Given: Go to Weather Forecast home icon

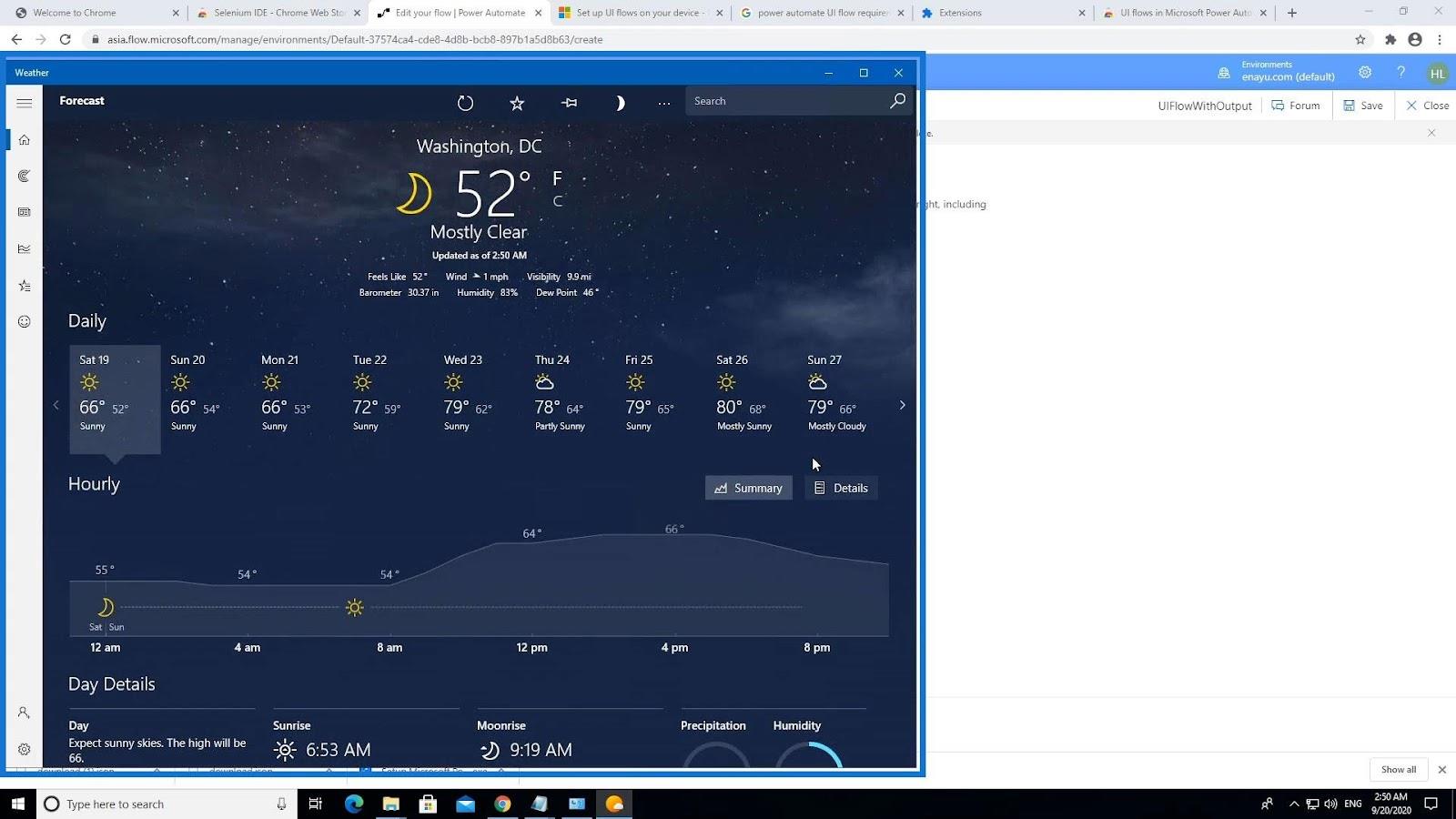Looking at the screenshot, I should (x=25, y=139).
